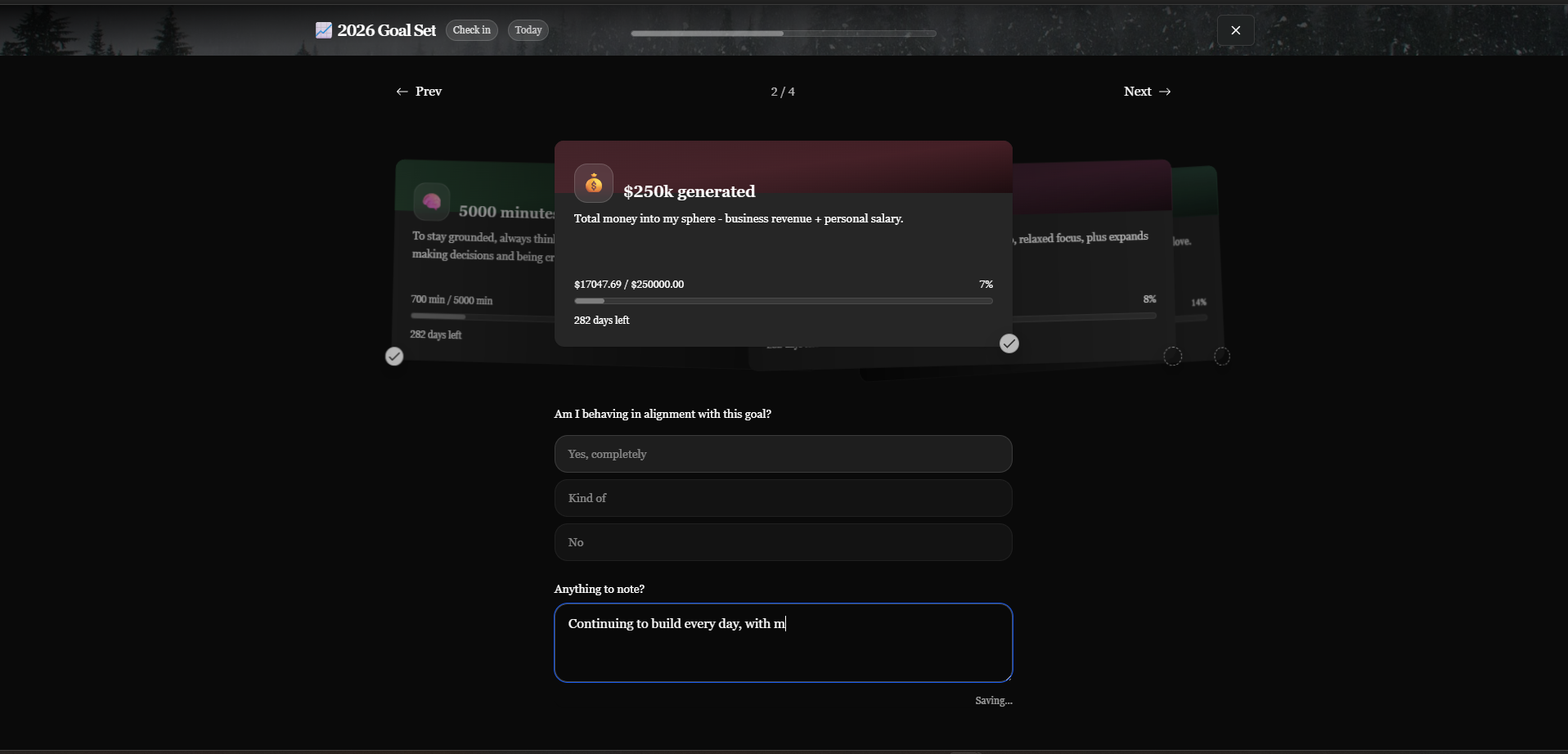Image resolution: width=1568 pixels, height=754 pixels.
Task: Click the last empty dashed circle indicator
Action: (x=1222, y=357)
